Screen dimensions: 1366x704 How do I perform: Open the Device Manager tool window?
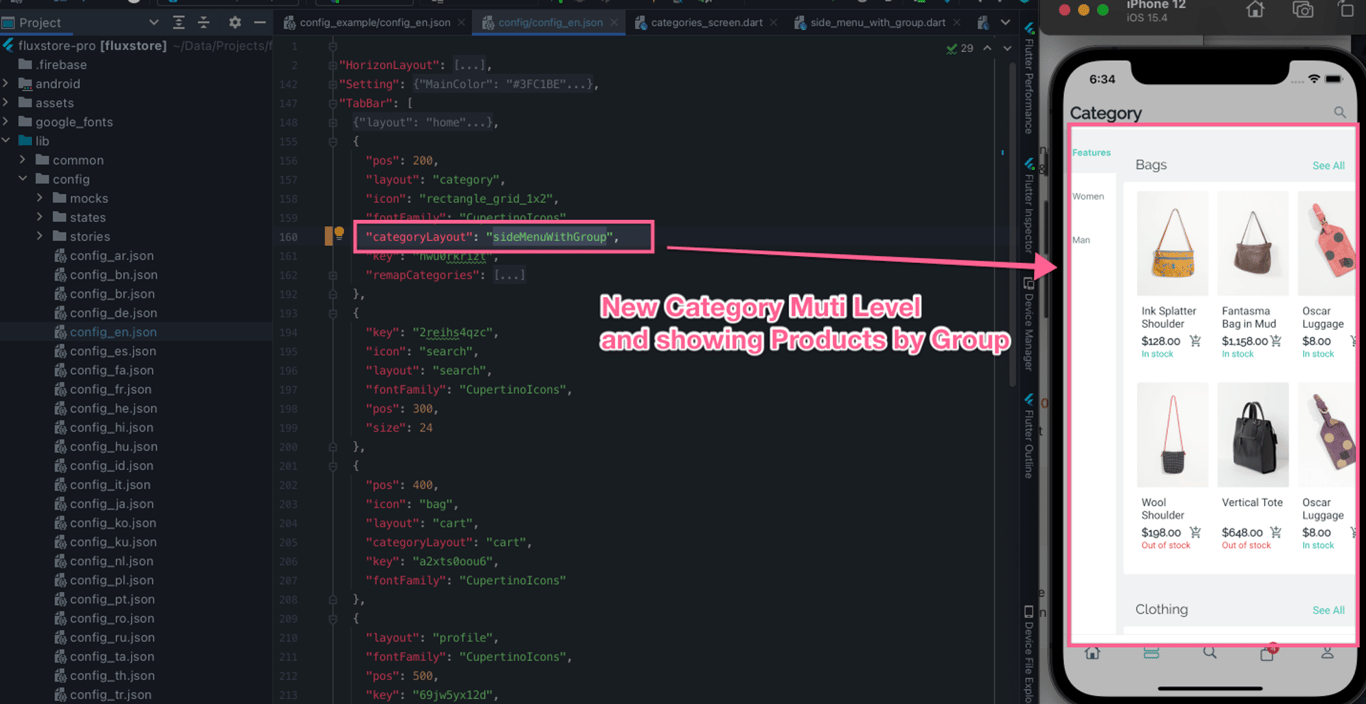1028,324
